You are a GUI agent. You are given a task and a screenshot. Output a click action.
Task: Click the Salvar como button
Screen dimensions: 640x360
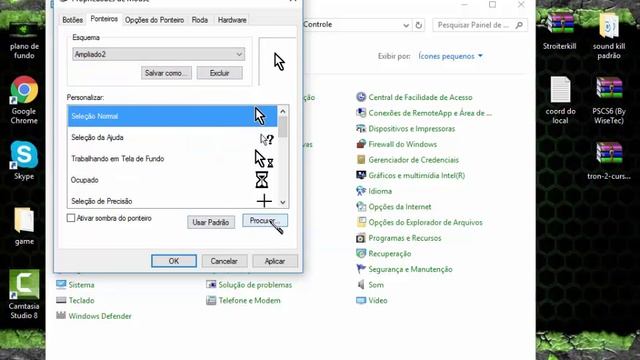[166, 73]
